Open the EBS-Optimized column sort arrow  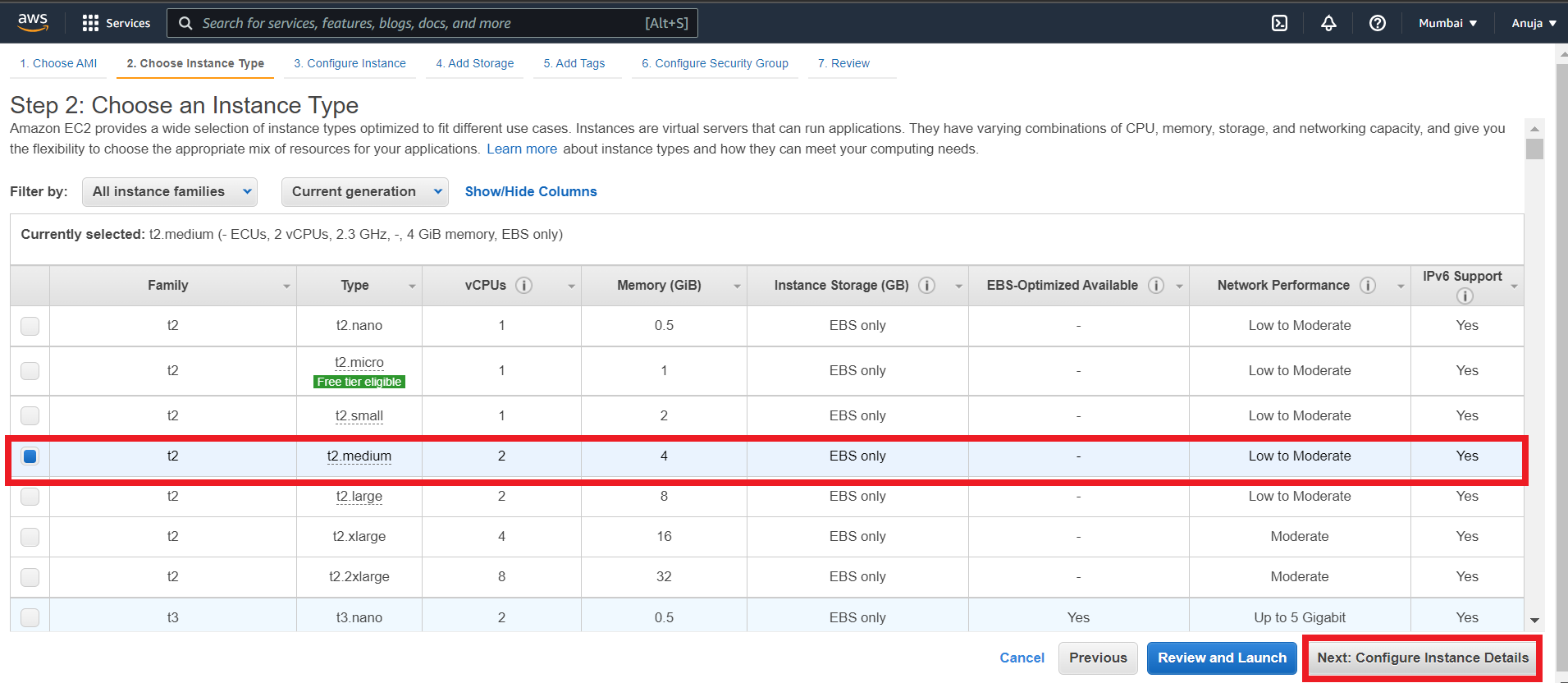point(1179,286)
